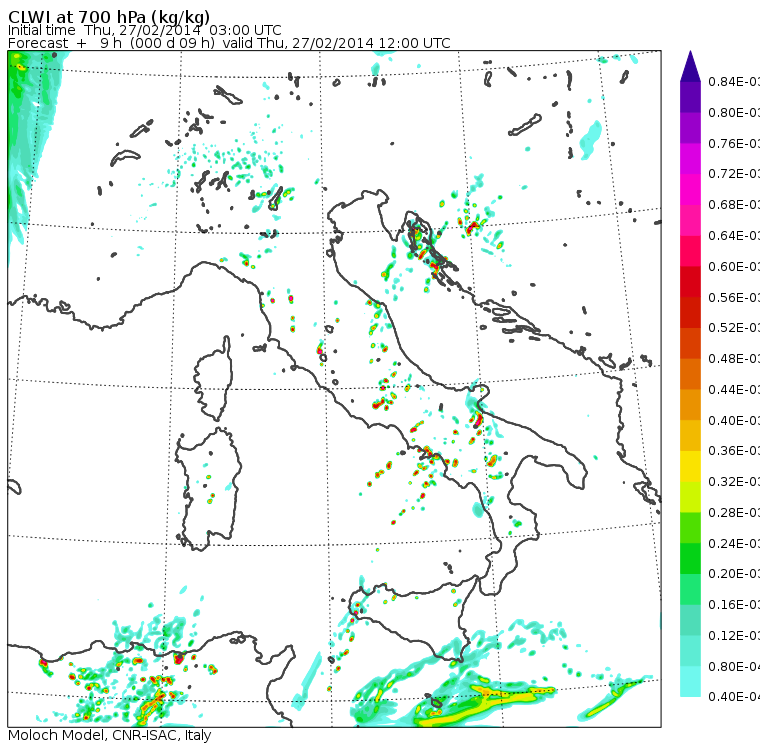The width and height of the screenshot is (760, 749).
Task: Click the yellow swatch between 0.32E-03 and 0.36E-03
Action: point(690,466)
